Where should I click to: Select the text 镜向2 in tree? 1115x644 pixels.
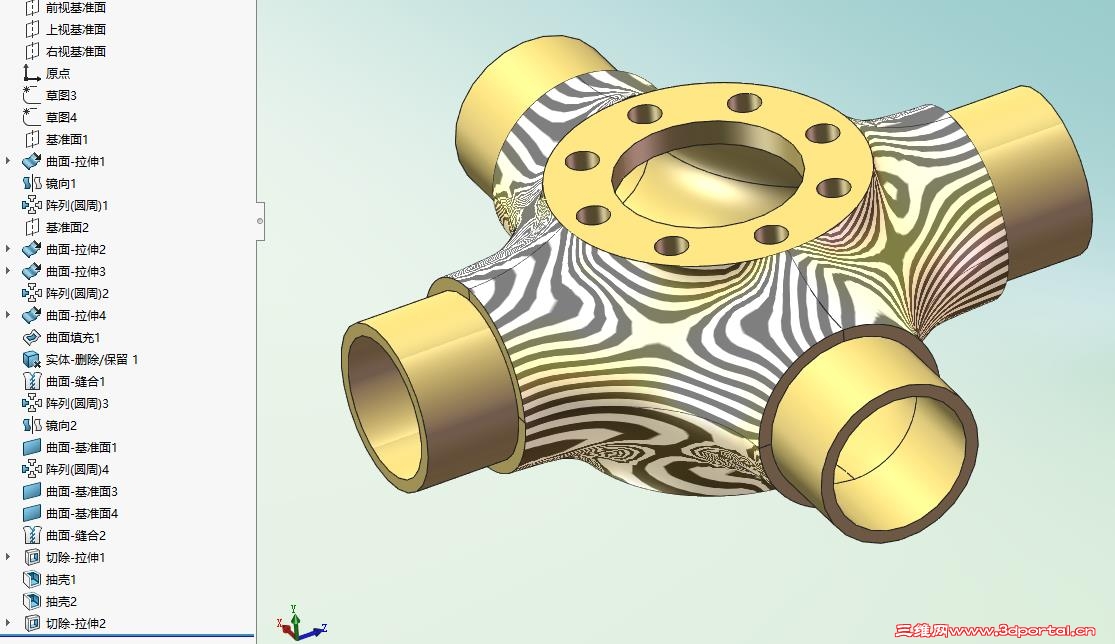(61, 426)
